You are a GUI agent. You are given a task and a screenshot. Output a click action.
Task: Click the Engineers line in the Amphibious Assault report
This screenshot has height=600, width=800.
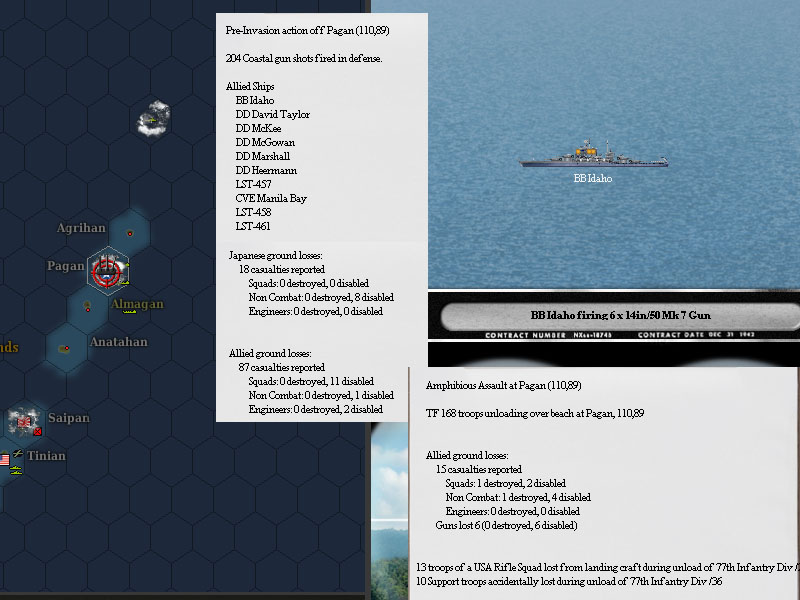(513, 512)
